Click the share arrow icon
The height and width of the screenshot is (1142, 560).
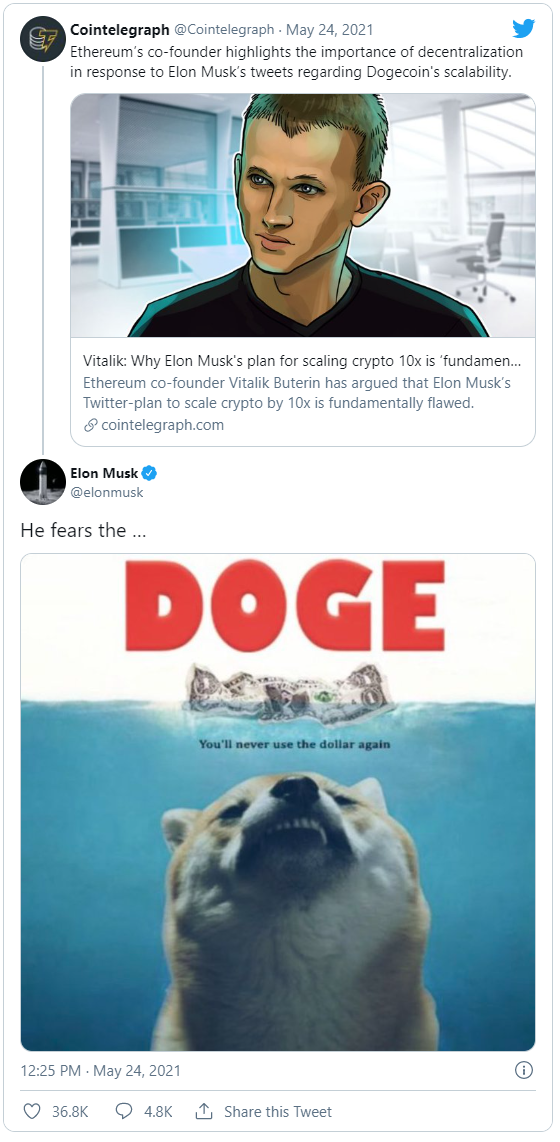(x=204, y=1111)
